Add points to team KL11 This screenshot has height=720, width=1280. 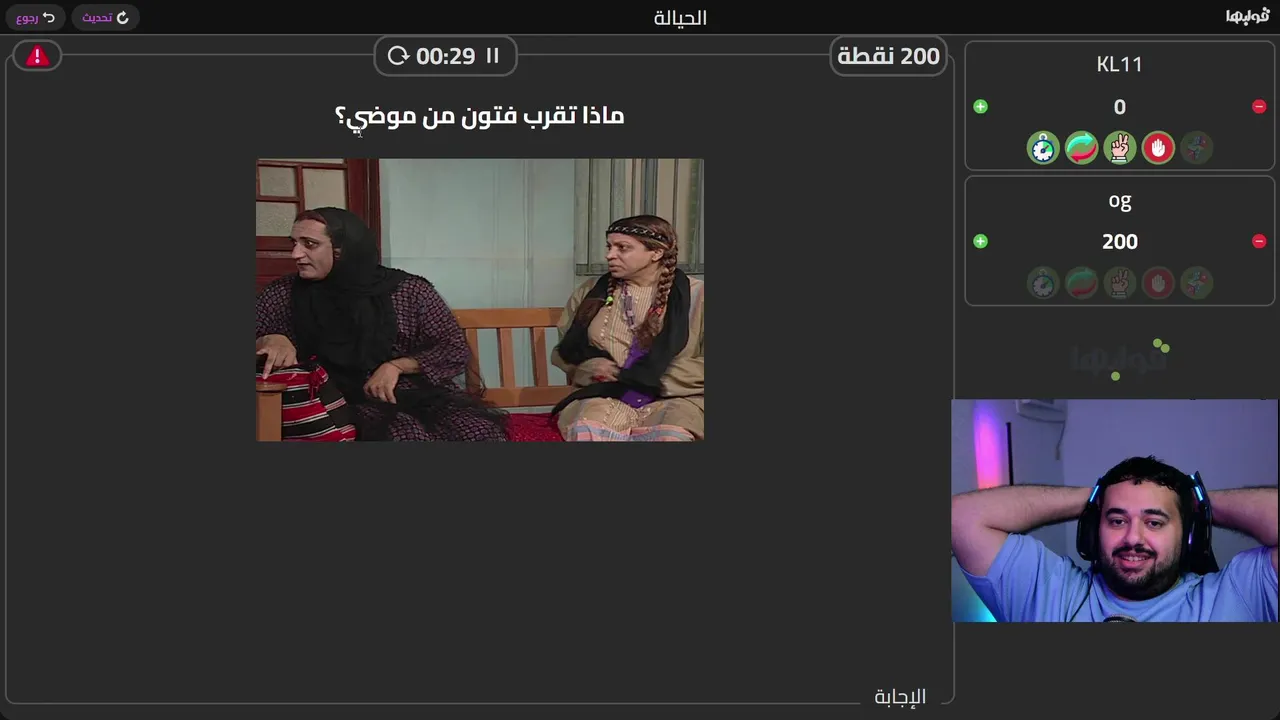pos(980,107)
